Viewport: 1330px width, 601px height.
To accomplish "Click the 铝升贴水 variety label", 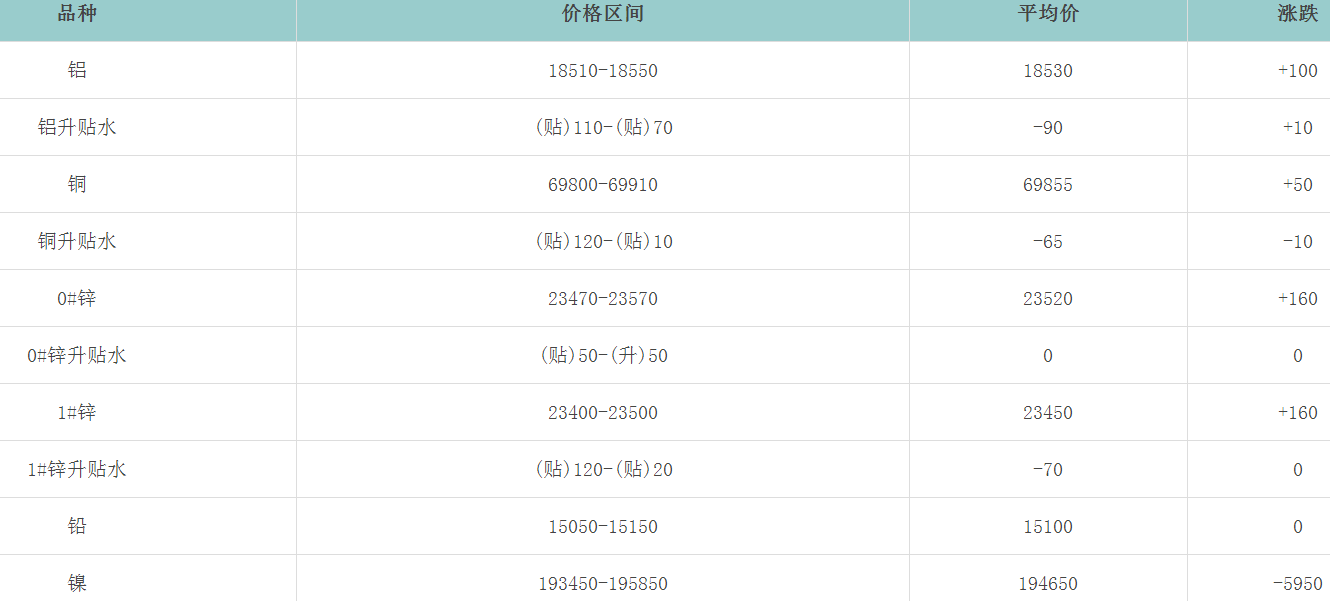I will (x=77, y=127).
